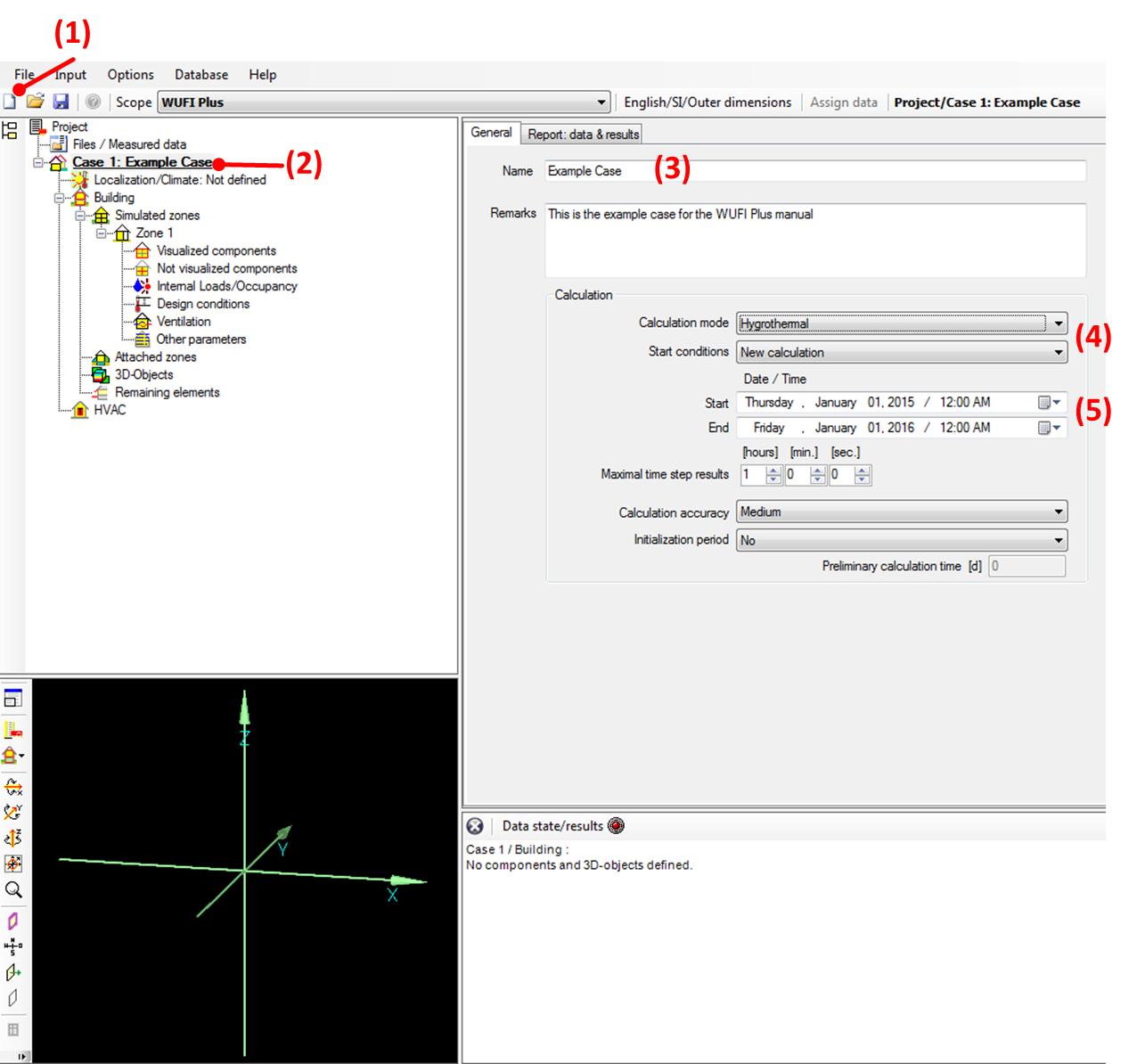Click the Assign data button

pyautogui.click(x=844, y=102)
